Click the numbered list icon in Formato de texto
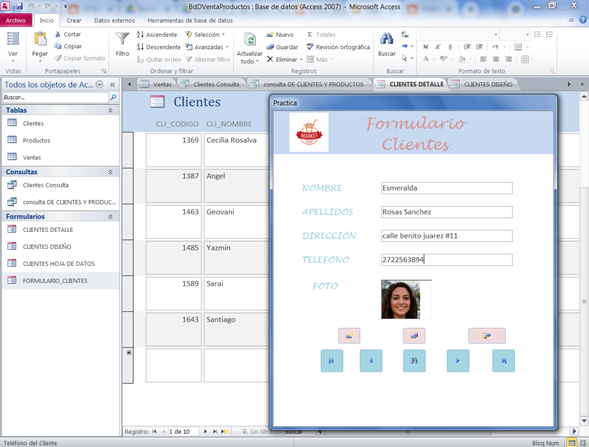This screenshot has height=447, width=589. pos(550,35)
